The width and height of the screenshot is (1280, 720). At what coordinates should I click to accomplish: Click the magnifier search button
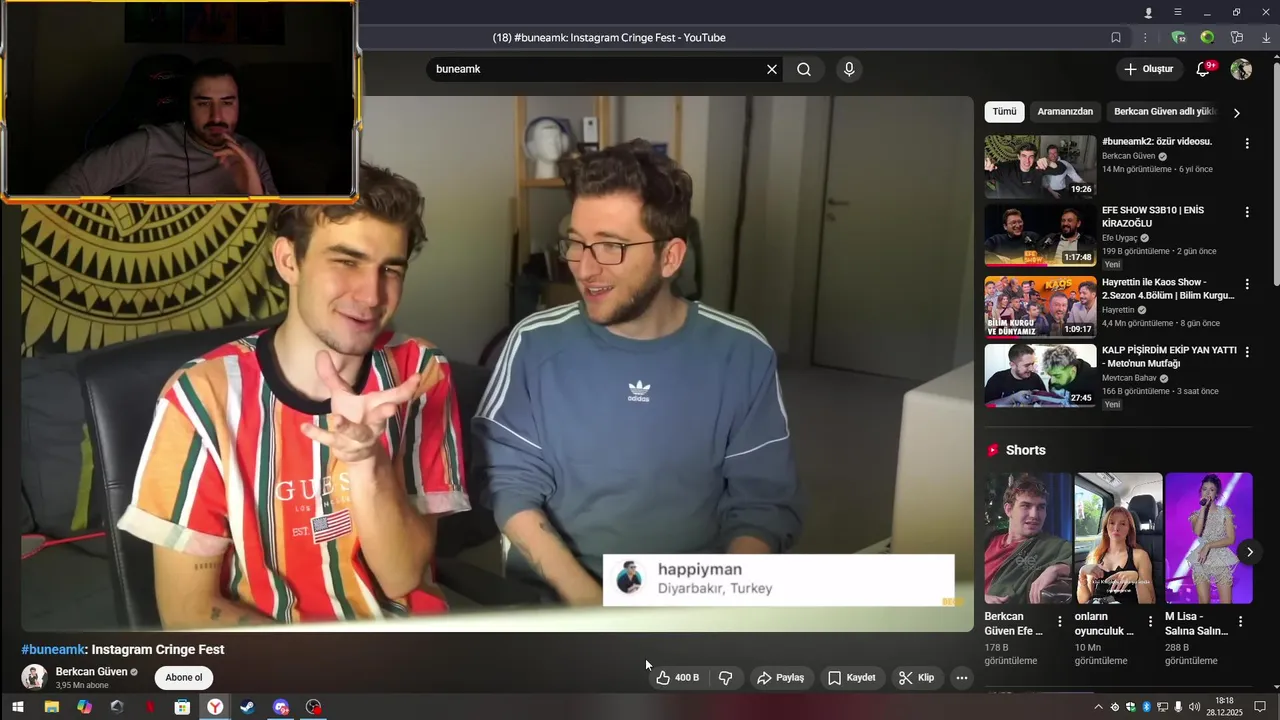pyautogui.click(x=804, y=69)
